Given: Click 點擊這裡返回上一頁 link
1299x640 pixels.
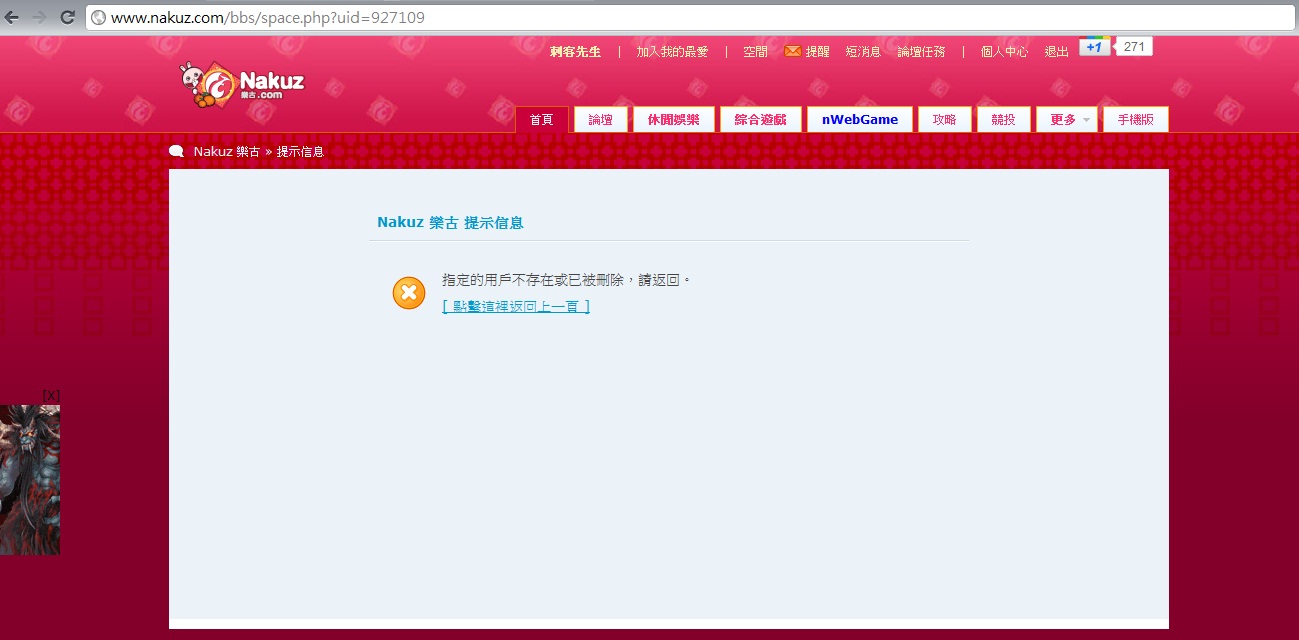Looking at the screenshot, I should 516,307.
